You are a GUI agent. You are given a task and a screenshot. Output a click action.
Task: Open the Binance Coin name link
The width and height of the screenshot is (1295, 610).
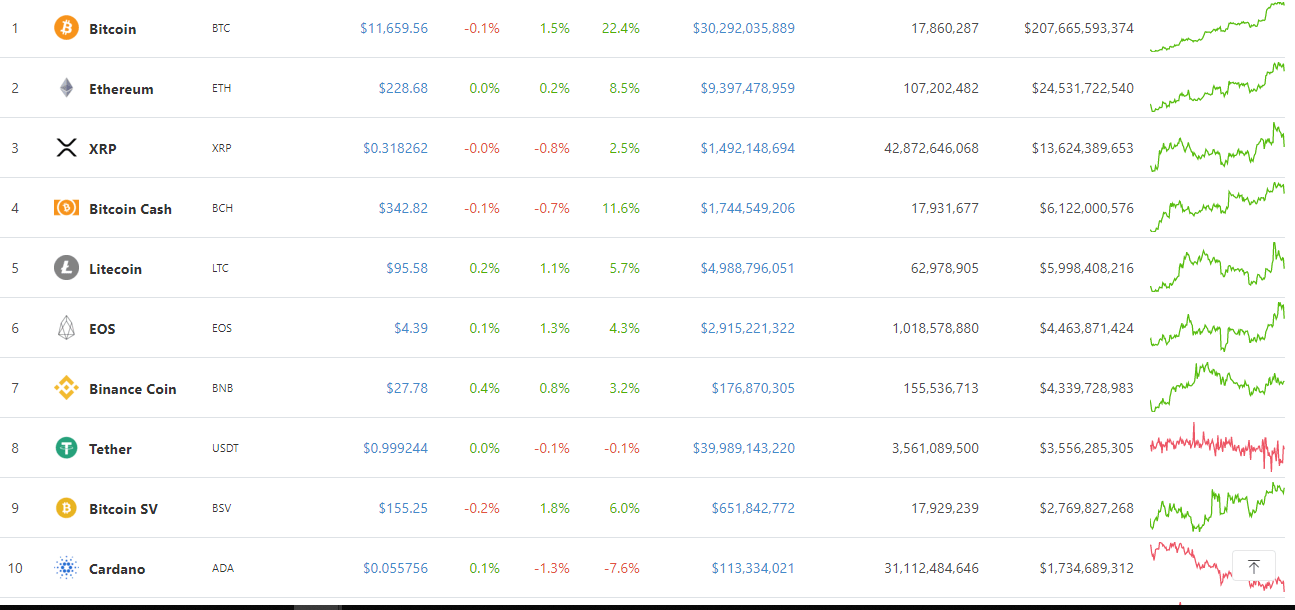132,389
